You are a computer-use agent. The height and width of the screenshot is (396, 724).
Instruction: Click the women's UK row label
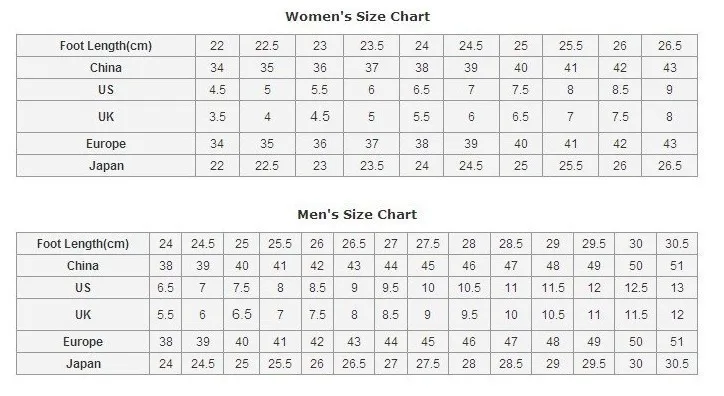click(x=106, y=117)
